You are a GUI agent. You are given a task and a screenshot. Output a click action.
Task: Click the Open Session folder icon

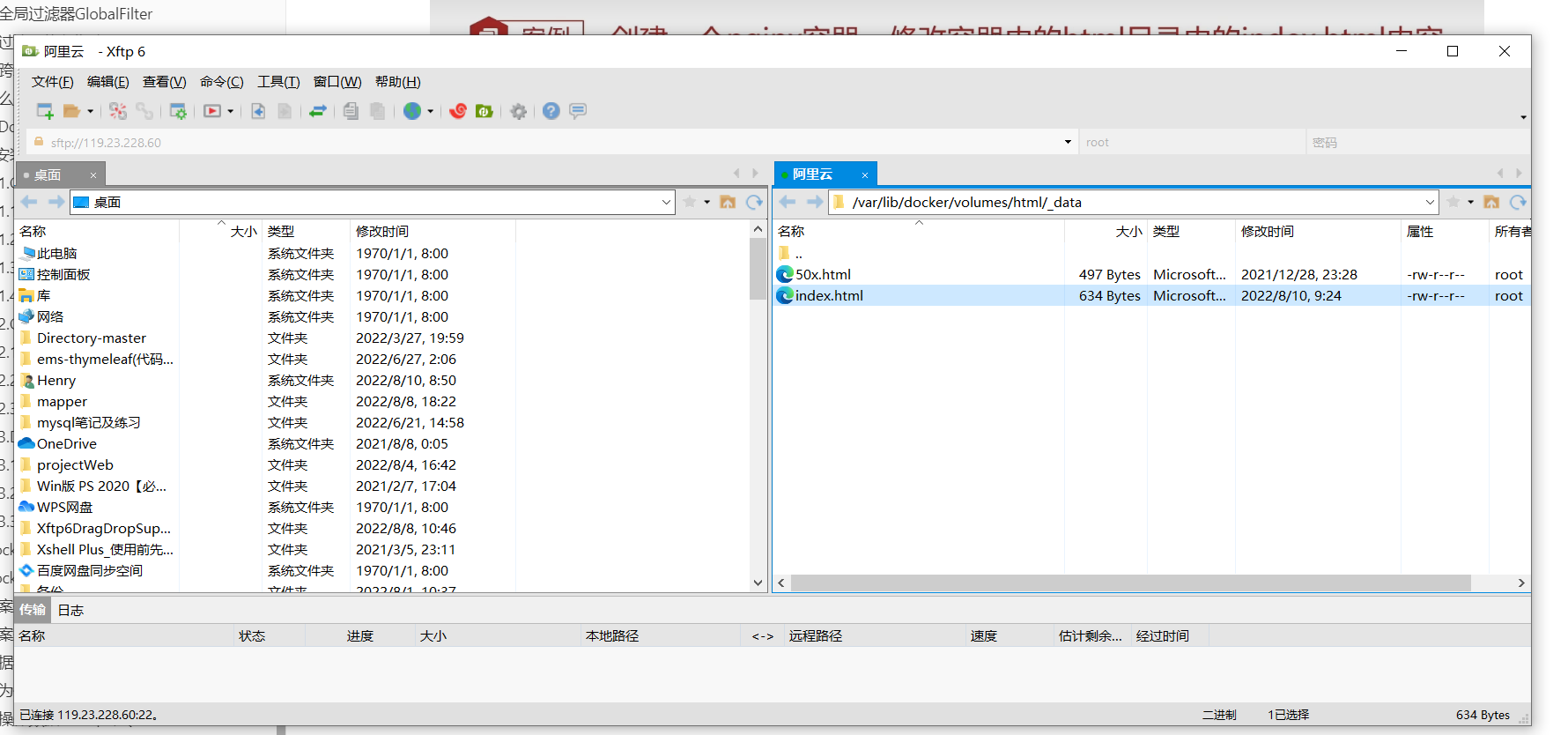point(71,111)
